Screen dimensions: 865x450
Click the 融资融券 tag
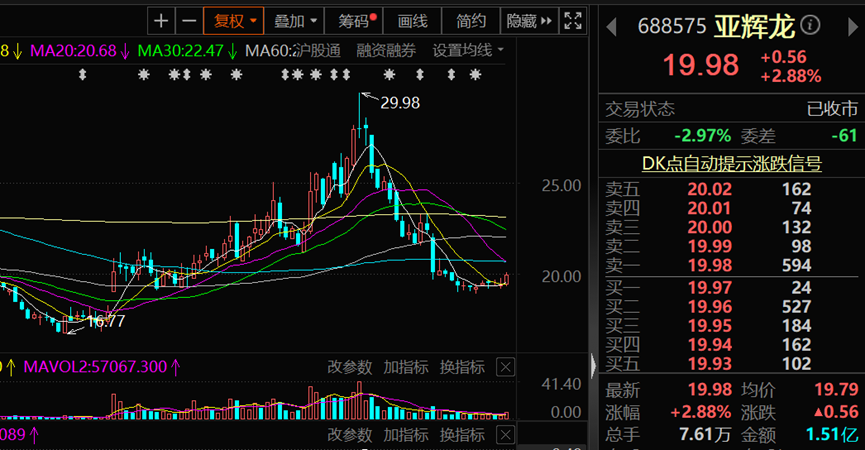coord(386,51)
